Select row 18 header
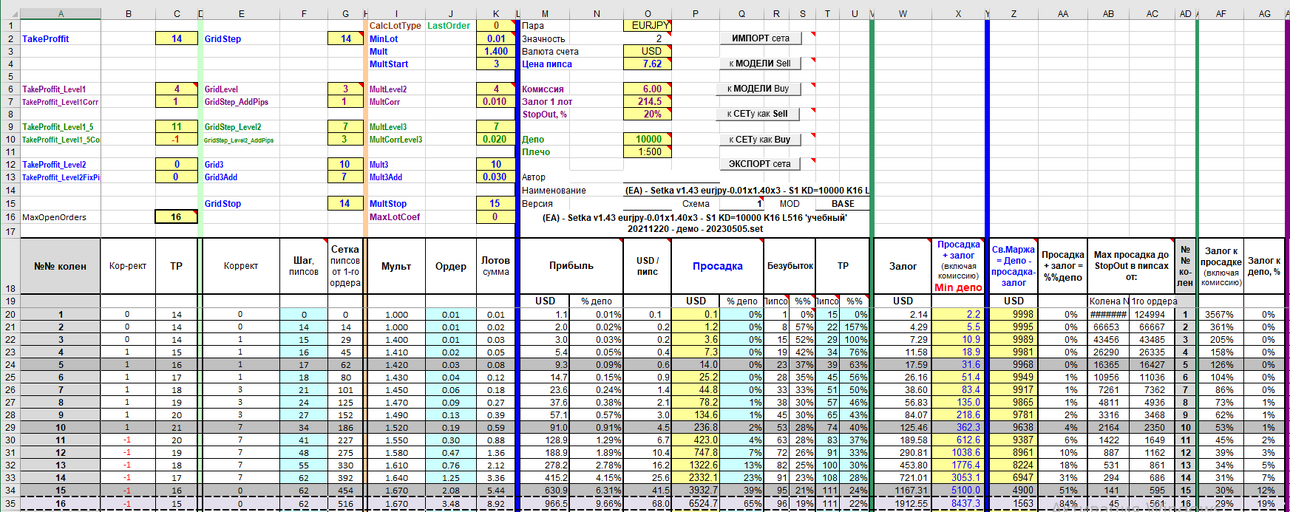This screenshot has width=1290, height=512. click(9, 265)
